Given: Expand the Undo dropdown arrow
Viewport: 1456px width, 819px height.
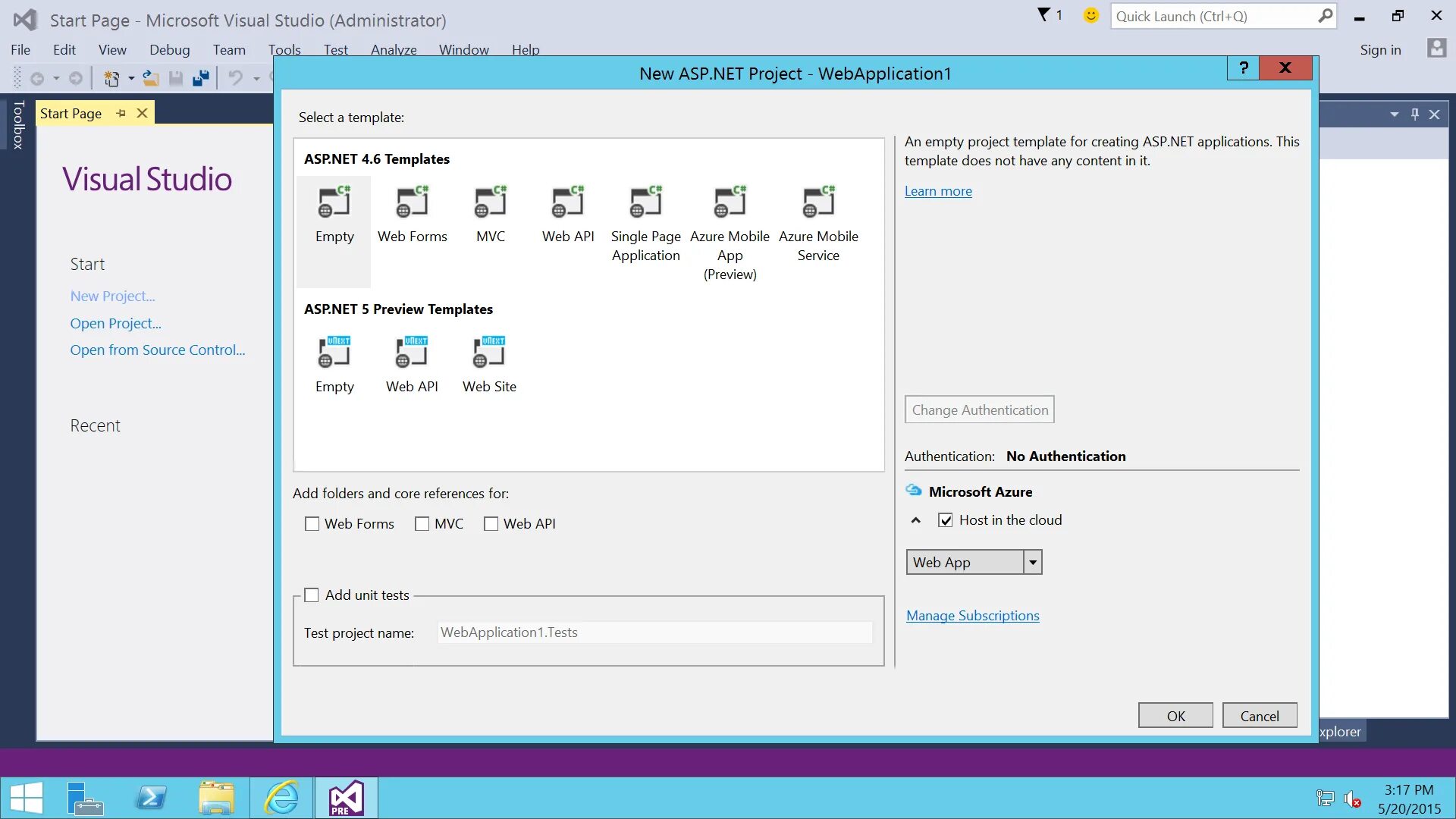Looking at the screenshot, I should click(256, 78).
